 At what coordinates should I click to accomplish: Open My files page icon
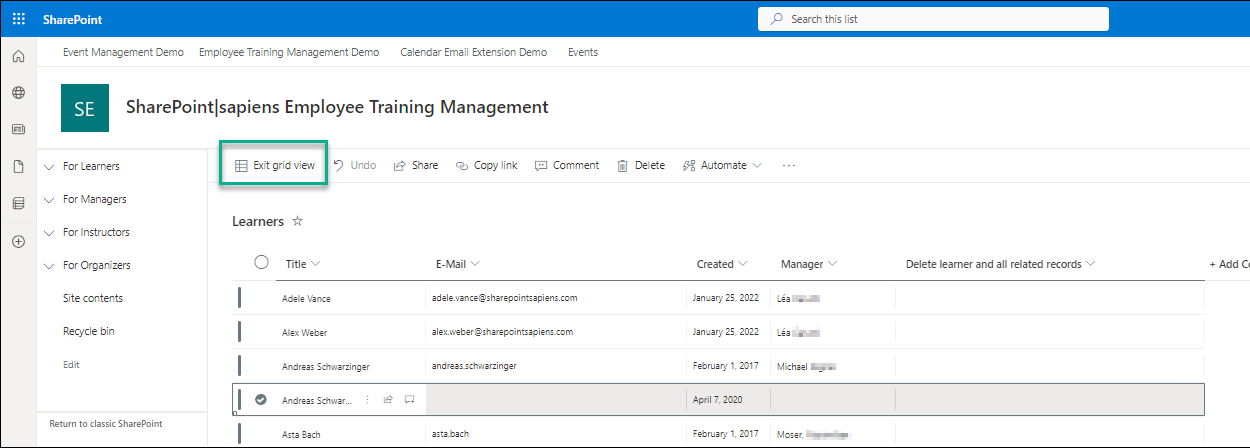click(18, 167)
